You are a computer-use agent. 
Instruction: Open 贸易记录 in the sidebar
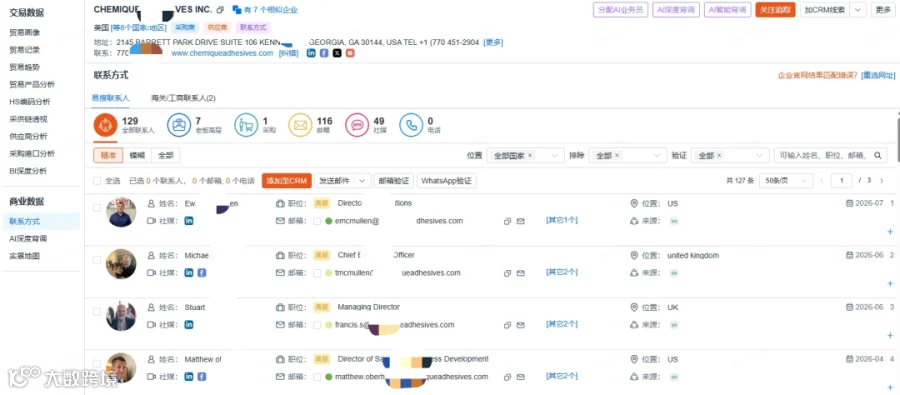coord(25,50)
